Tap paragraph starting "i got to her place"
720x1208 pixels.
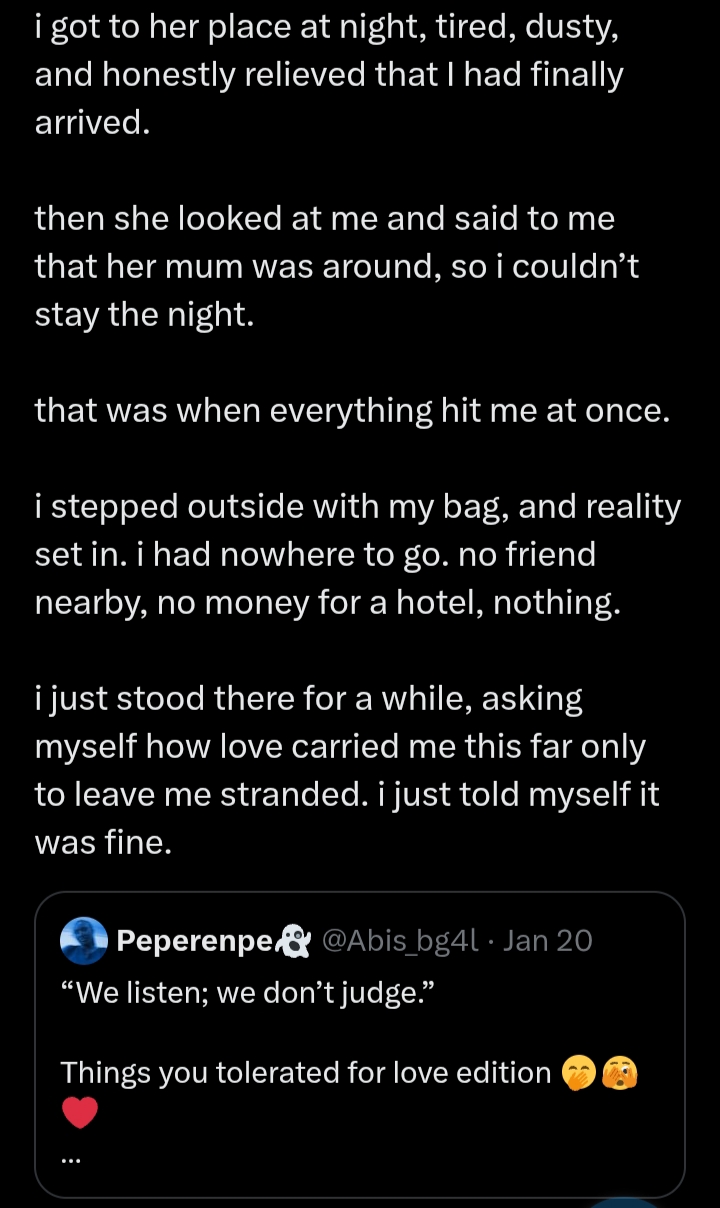pyautogui.click(x=329, y=74)
